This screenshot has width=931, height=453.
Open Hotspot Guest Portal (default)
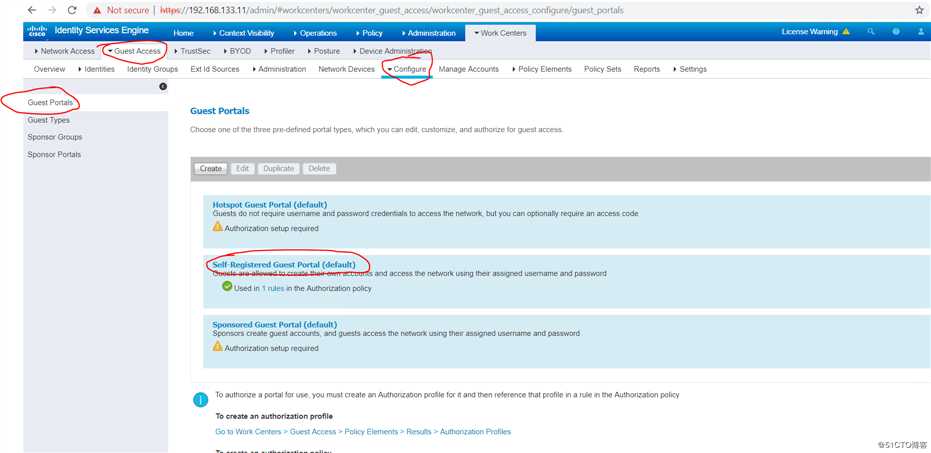point(270,204)
